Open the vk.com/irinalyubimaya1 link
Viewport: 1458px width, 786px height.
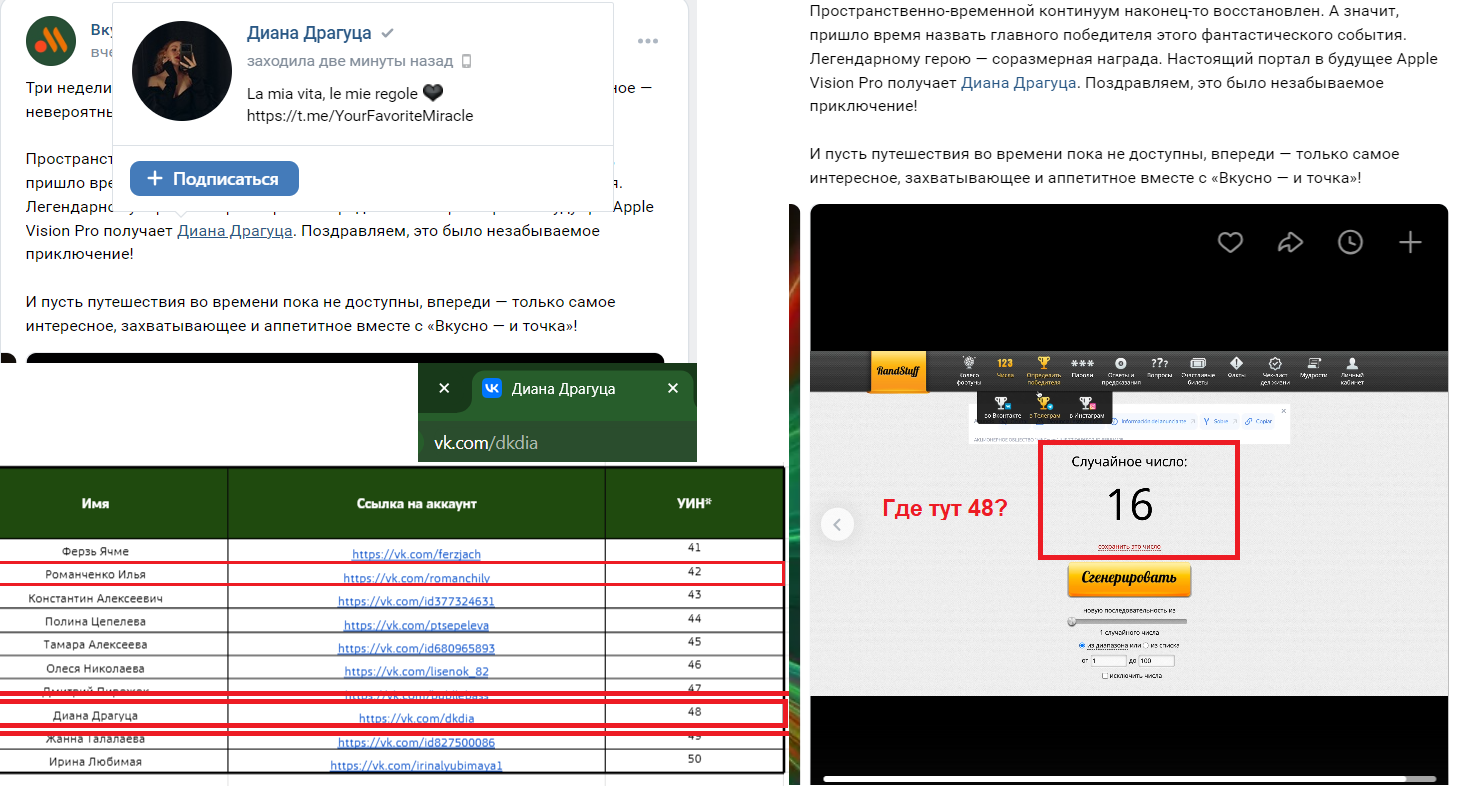tap(416, 766)
